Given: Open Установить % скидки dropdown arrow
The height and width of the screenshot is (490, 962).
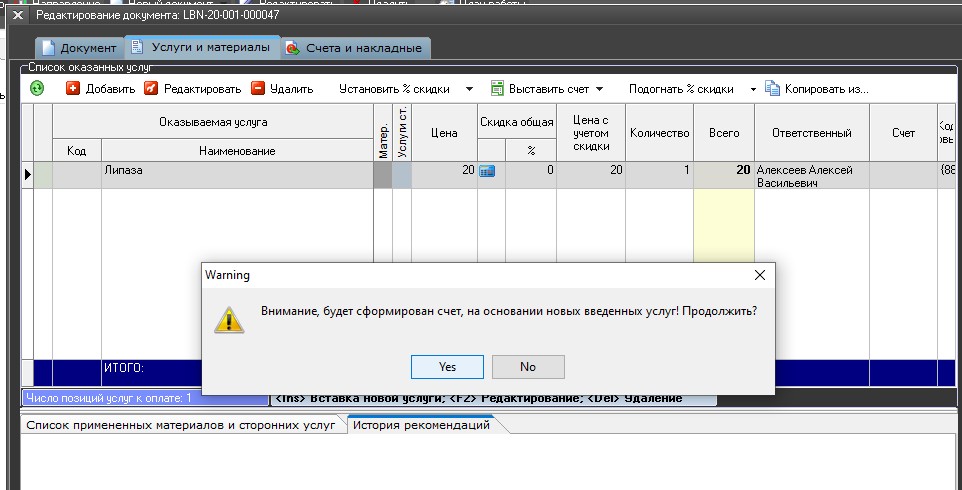Looking at the screenshot, I should [469, 89].
